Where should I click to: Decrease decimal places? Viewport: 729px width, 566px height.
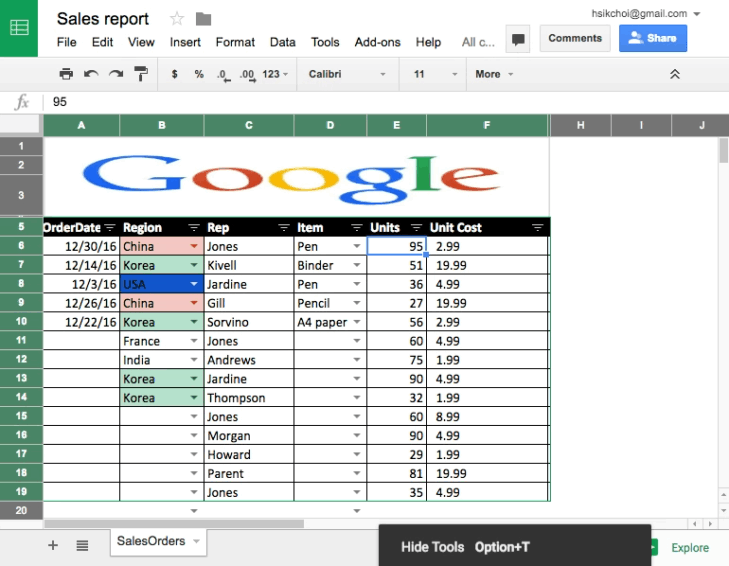(x=224, y=75)
